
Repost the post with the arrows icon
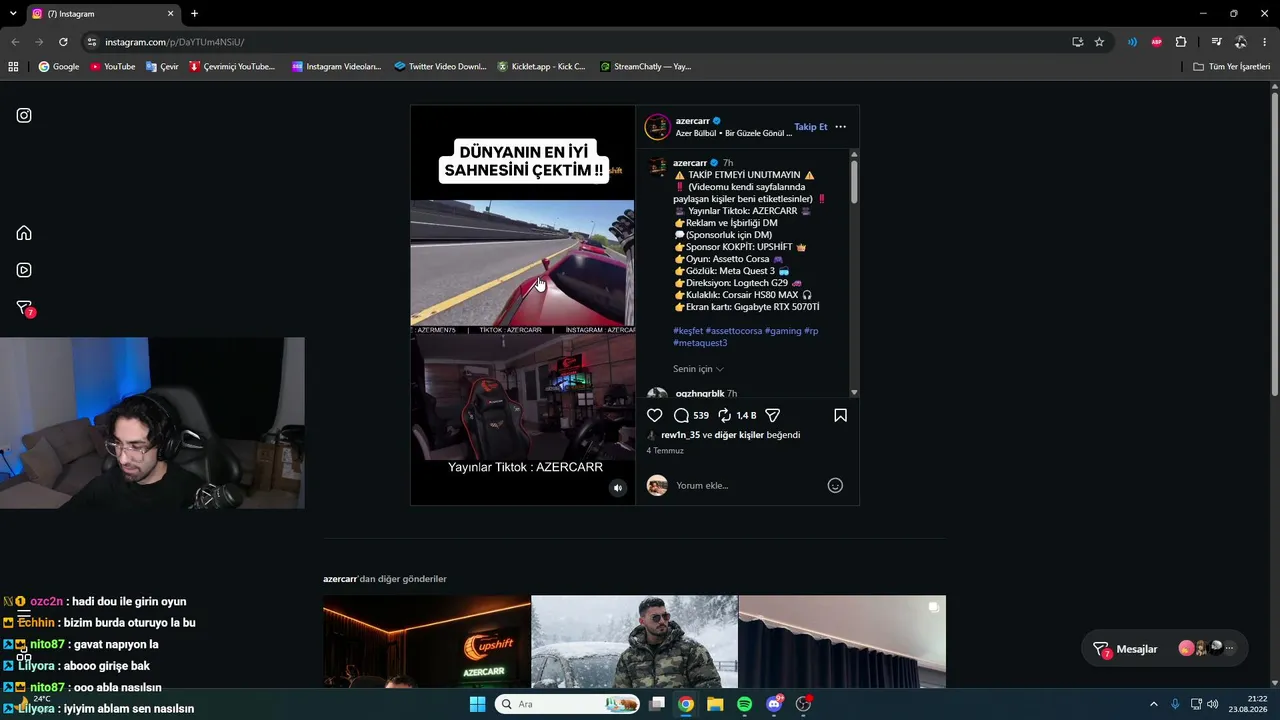point(725,415)
